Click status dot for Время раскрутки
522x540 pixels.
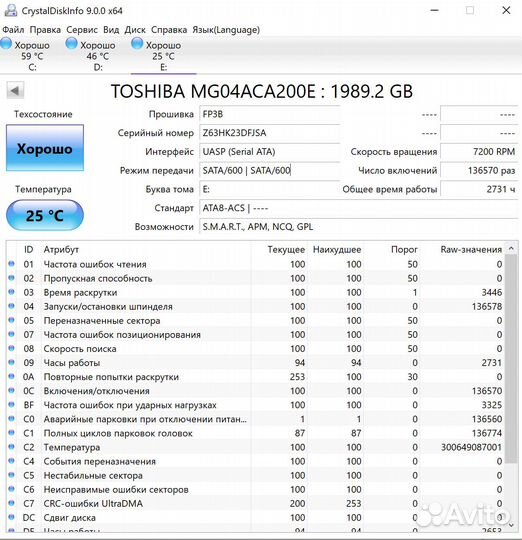[x=11, y=292]
